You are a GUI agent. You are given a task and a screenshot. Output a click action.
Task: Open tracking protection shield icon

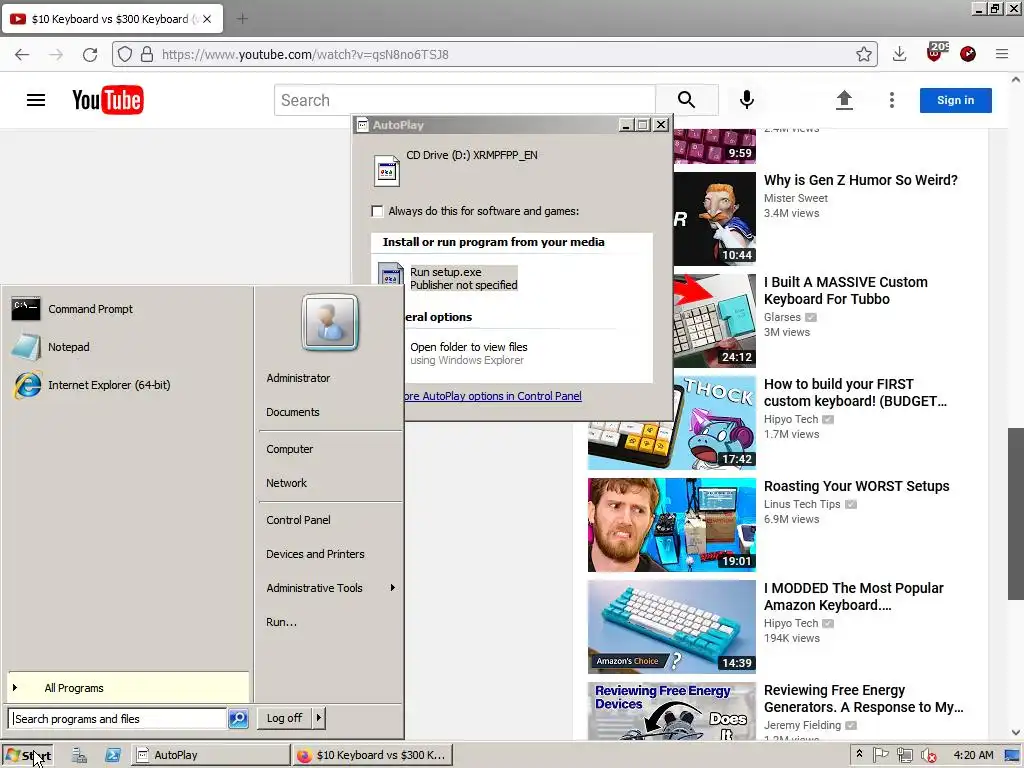pyautogui.click(x=125, y=54)
